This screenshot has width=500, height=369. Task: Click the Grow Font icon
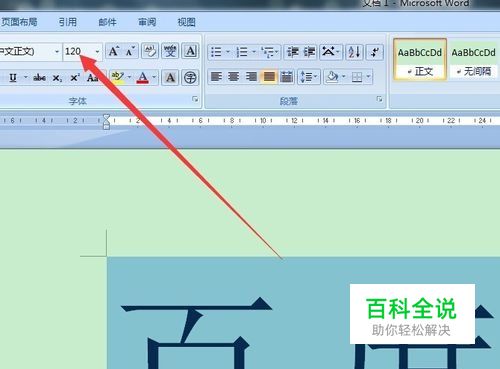114,51
